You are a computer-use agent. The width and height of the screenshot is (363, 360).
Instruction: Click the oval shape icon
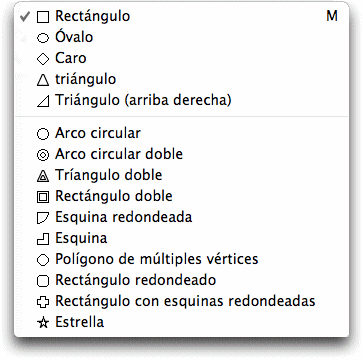(x=43, y=38)
